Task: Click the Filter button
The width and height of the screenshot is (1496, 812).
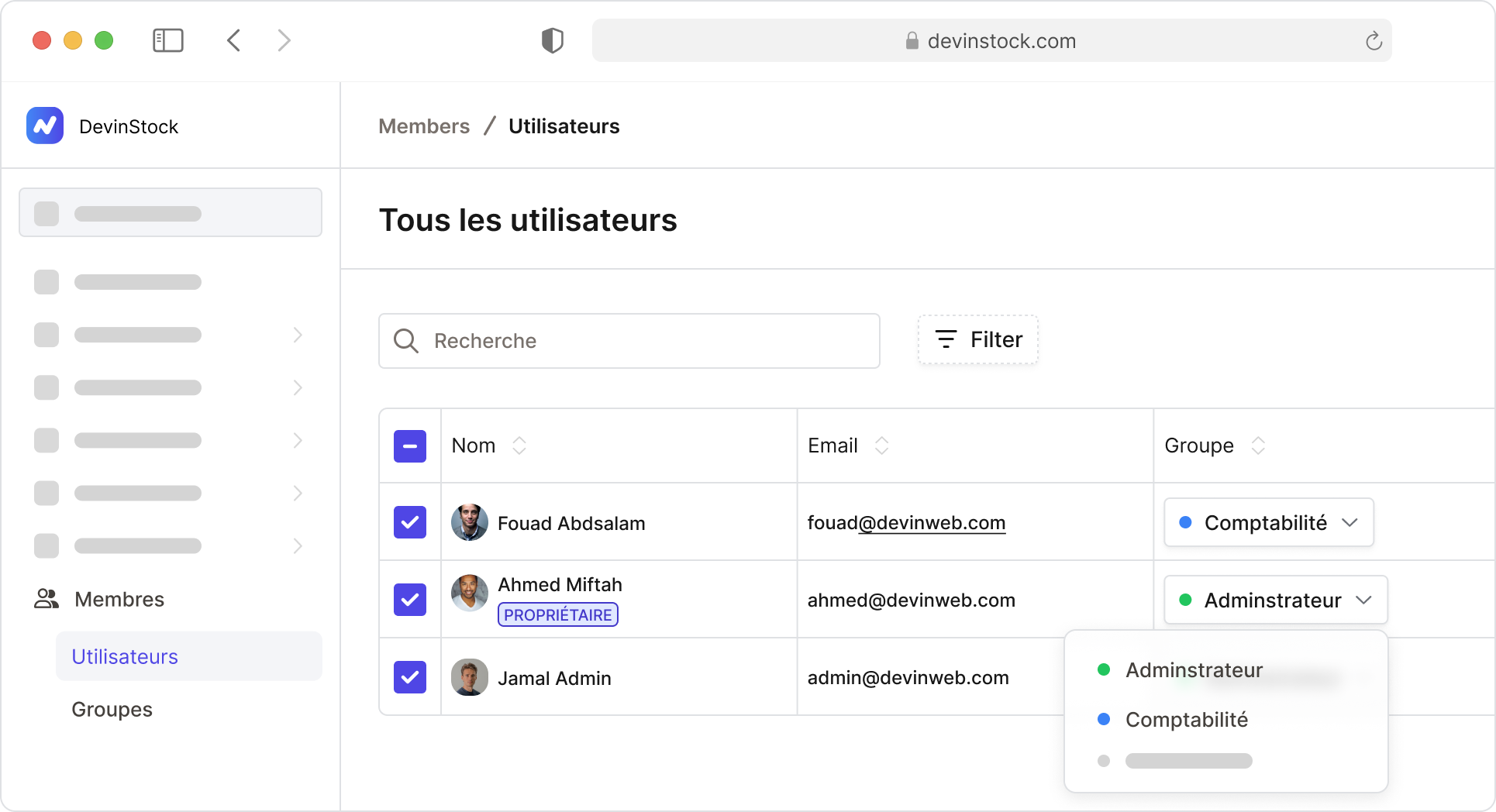Action: tap(978, 339)
